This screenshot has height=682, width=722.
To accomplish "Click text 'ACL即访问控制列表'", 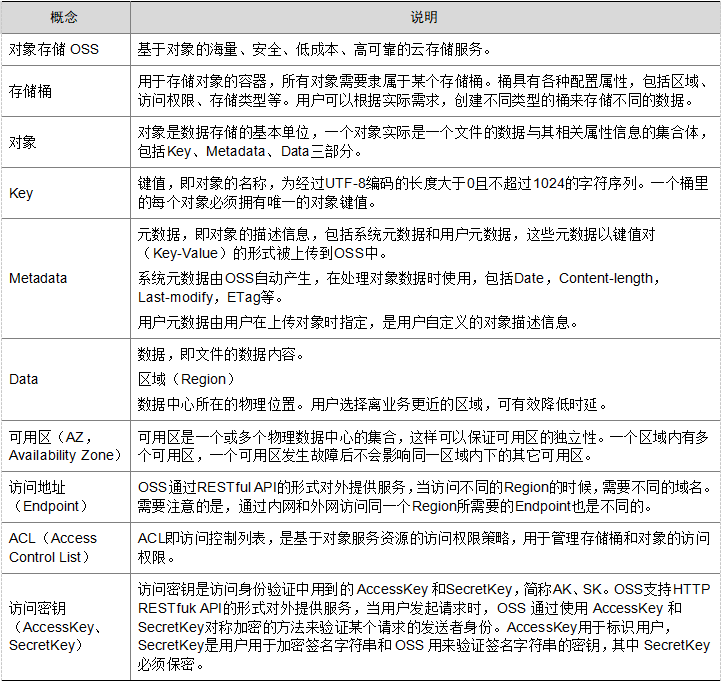I will tap(202, 538).
